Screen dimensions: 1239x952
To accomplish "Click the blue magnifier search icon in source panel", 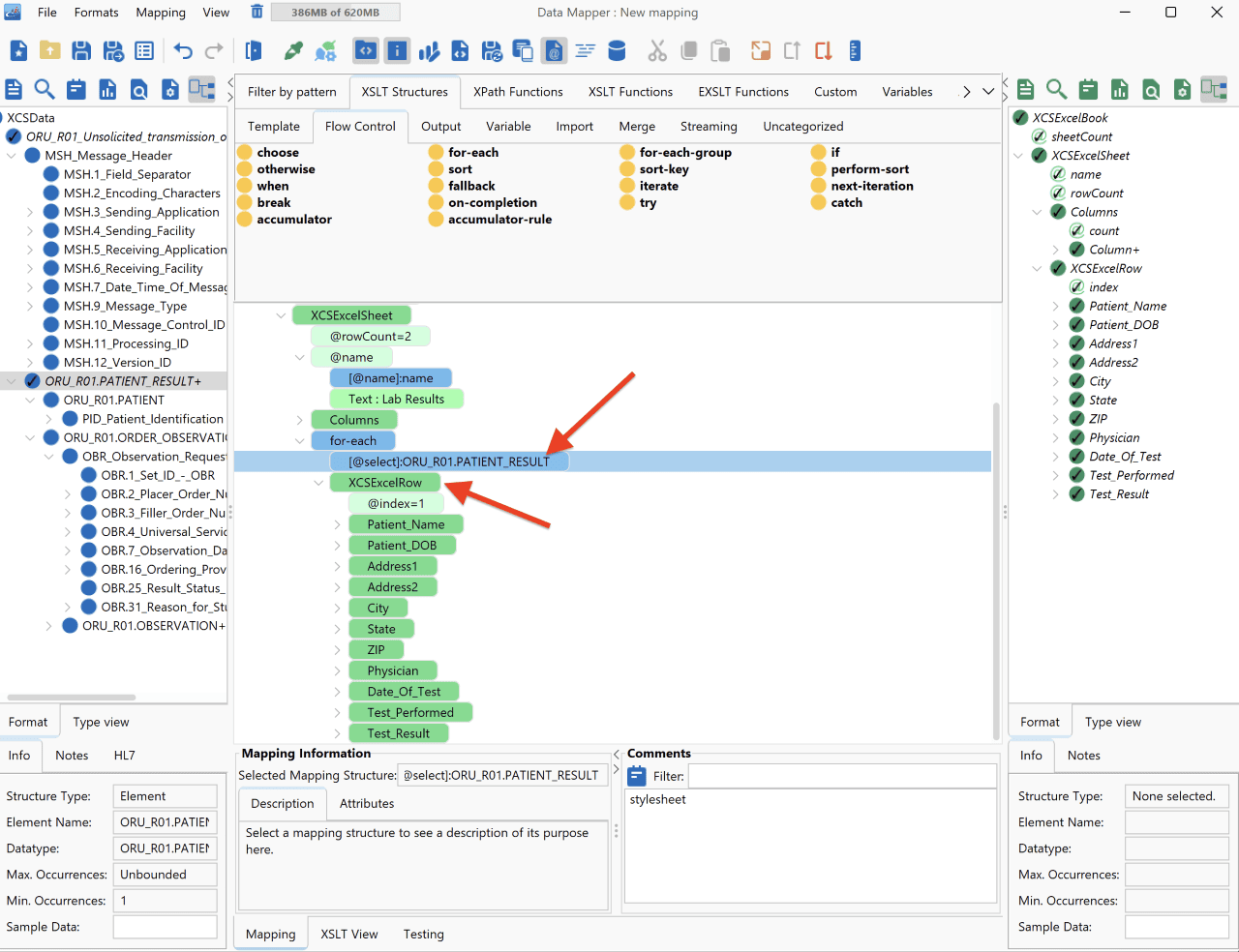I will 45,90.
